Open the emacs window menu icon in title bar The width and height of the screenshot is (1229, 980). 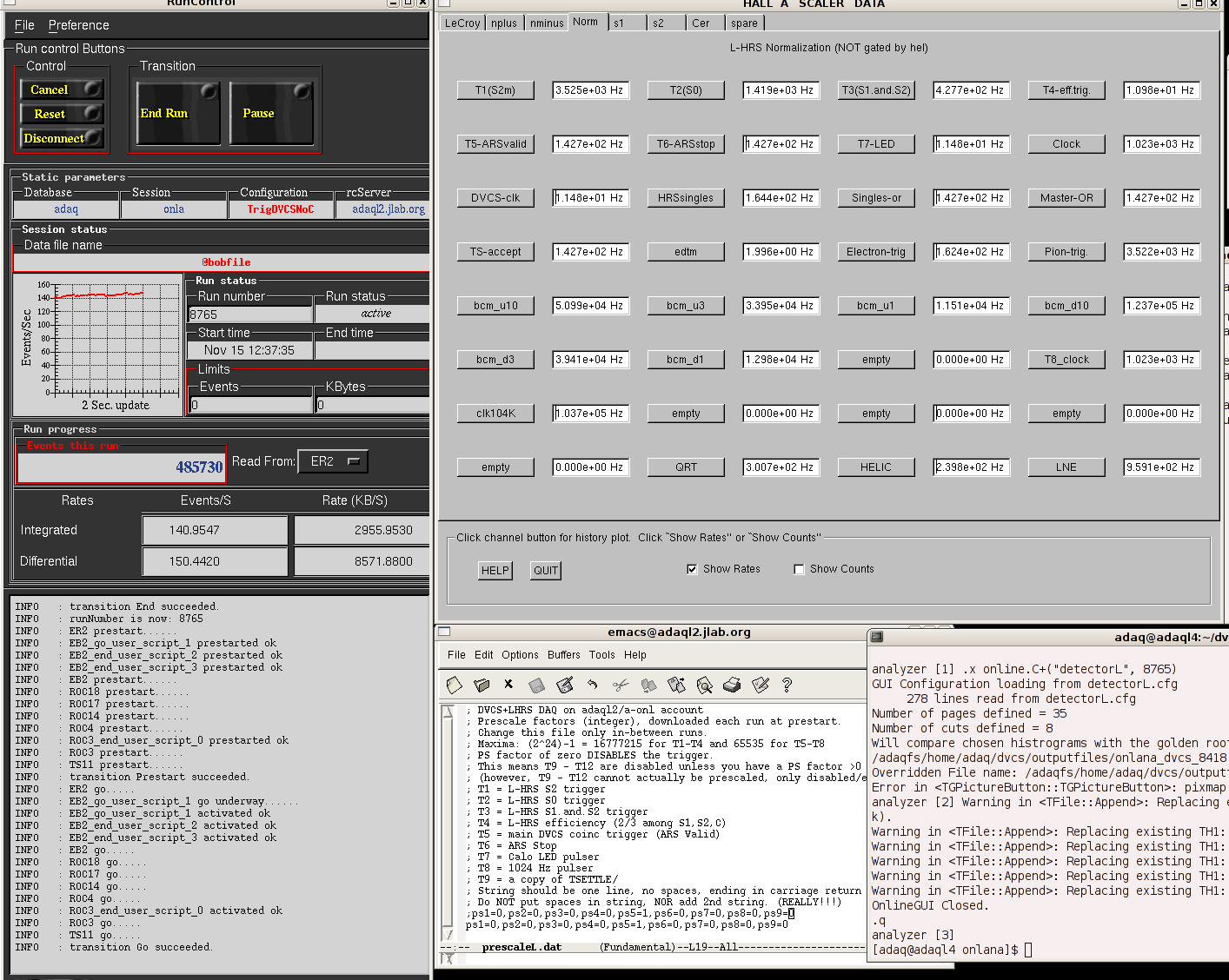[x=444, y=632]
